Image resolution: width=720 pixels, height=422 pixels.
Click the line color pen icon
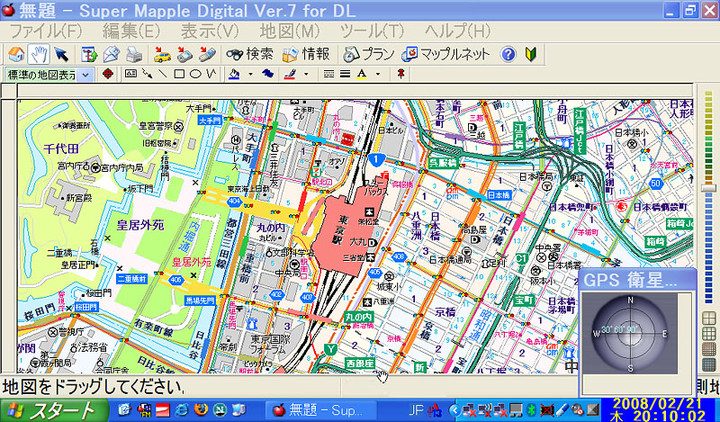tap(290, 73)
